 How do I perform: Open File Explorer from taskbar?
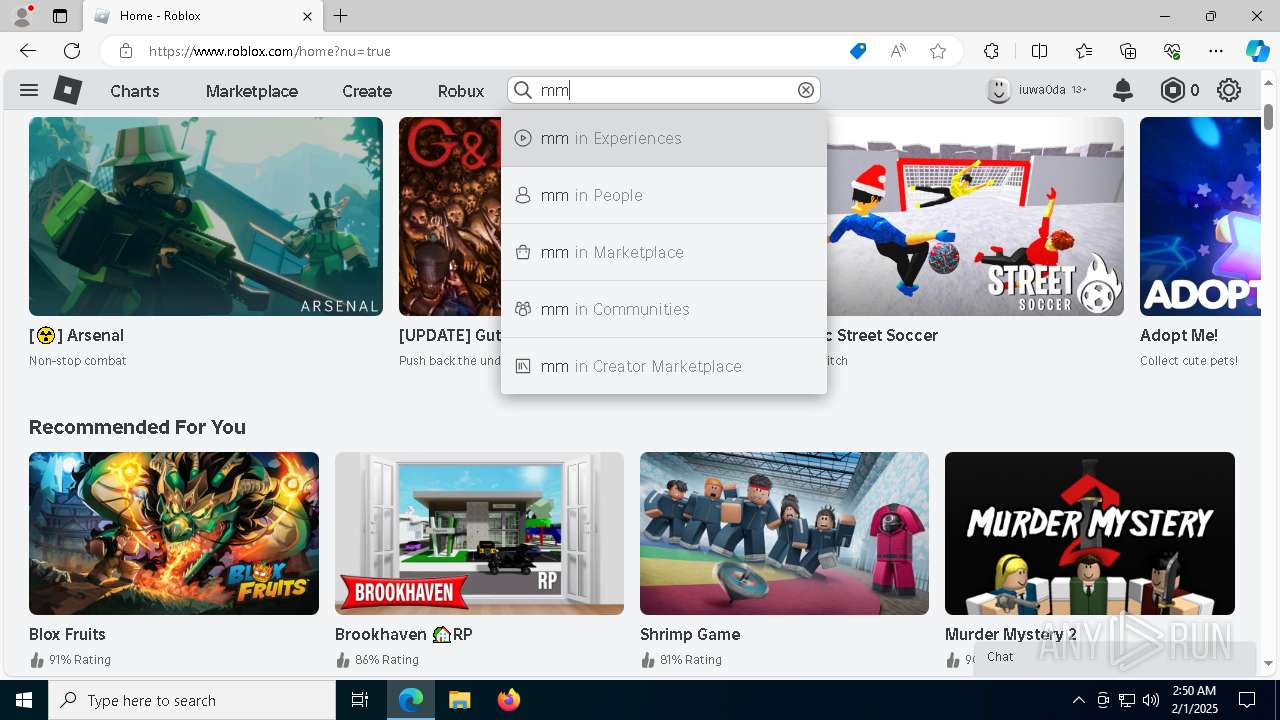459,700
